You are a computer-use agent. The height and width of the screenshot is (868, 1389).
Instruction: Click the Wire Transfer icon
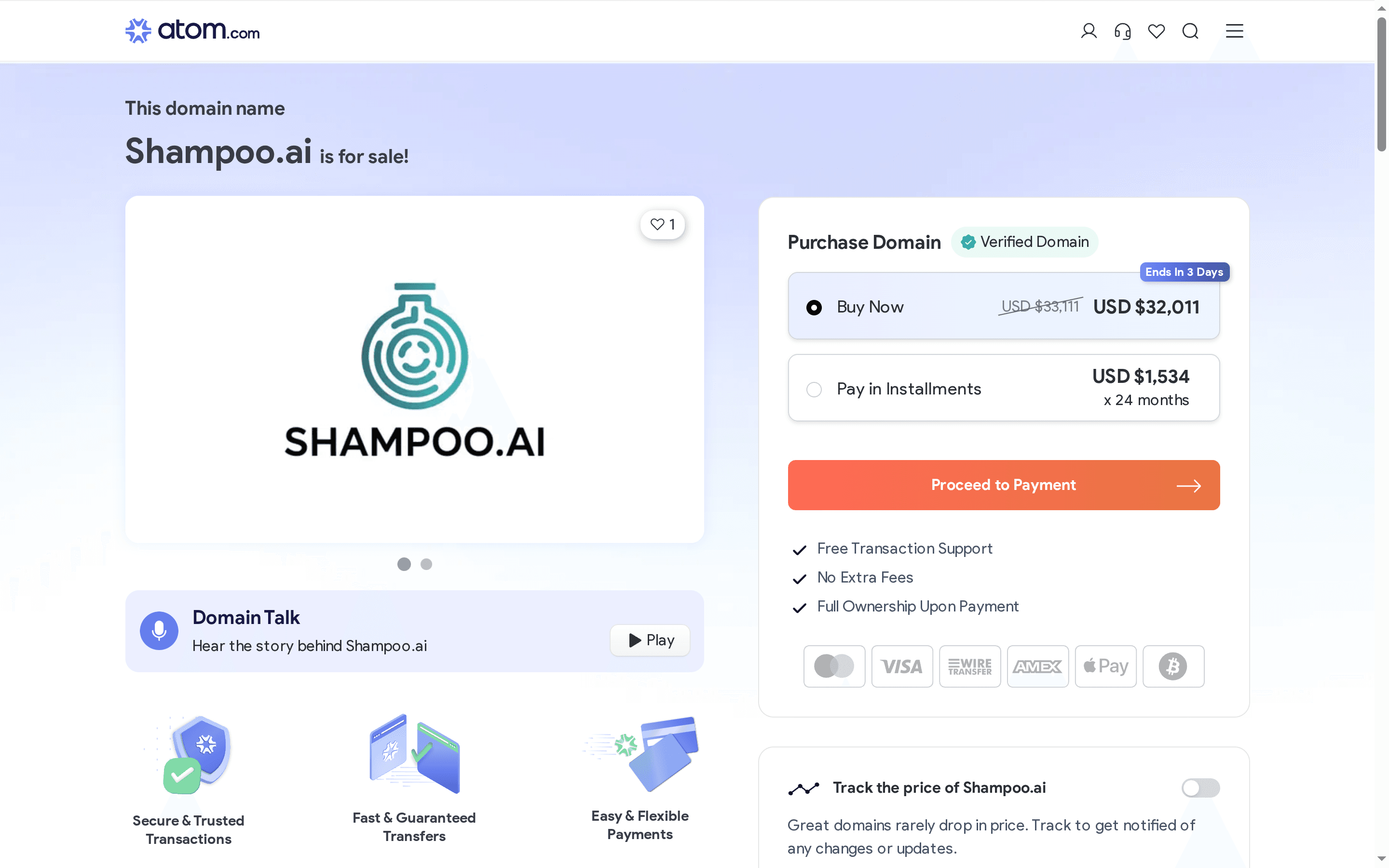click(x=969, y=666)
